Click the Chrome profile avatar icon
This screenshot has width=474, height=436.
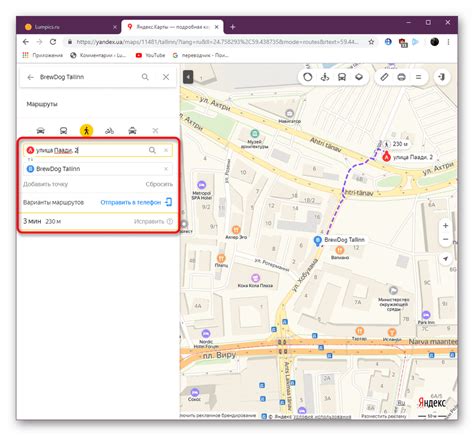(434, 42)
